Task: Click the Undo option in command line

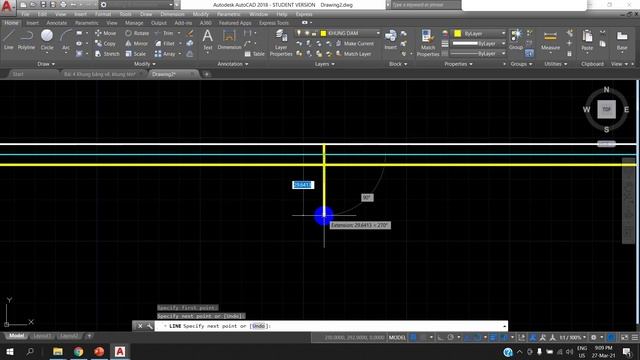Action: point(259,326)
